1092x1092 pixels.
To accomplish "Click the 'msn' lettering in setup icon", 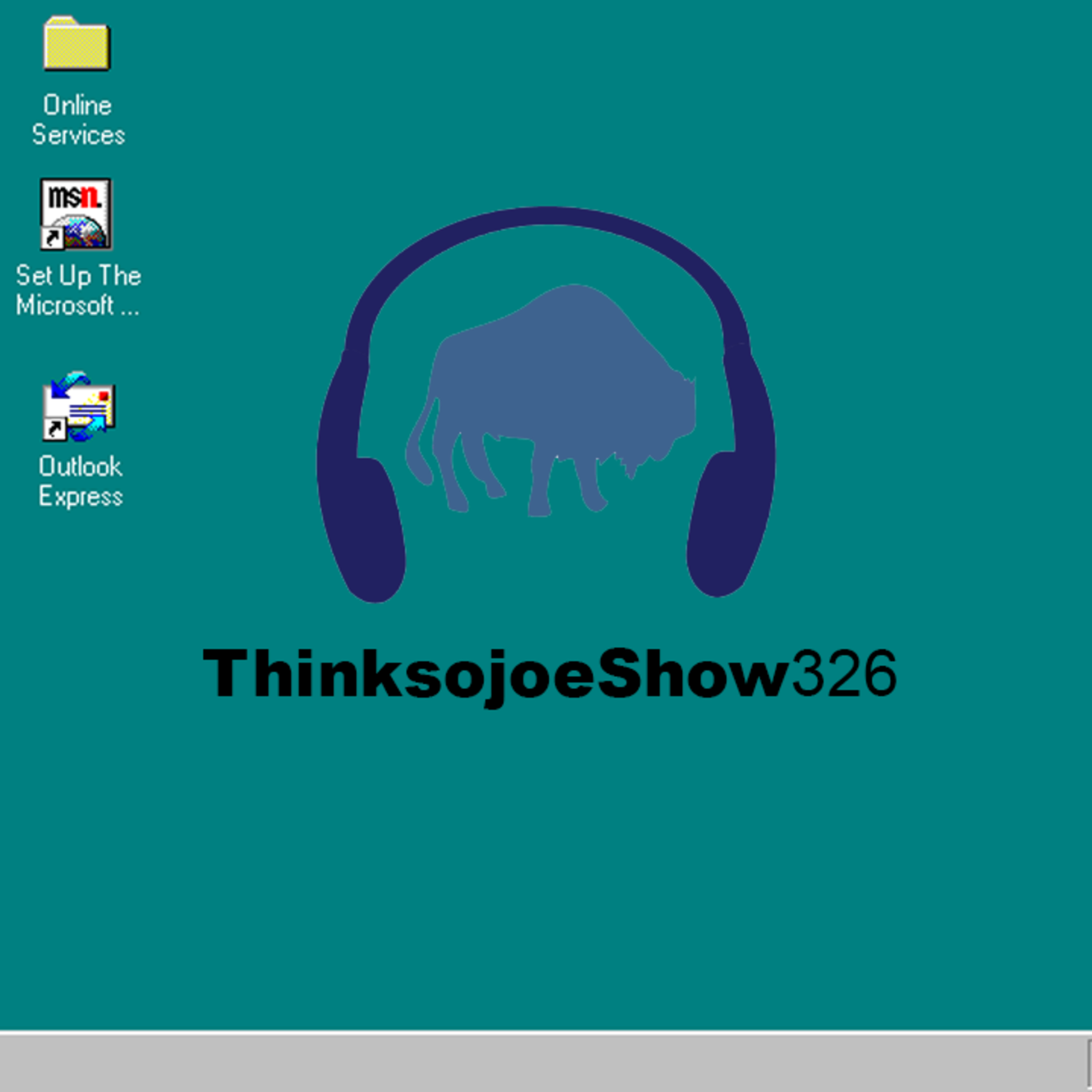I will (x=75, y=196).
